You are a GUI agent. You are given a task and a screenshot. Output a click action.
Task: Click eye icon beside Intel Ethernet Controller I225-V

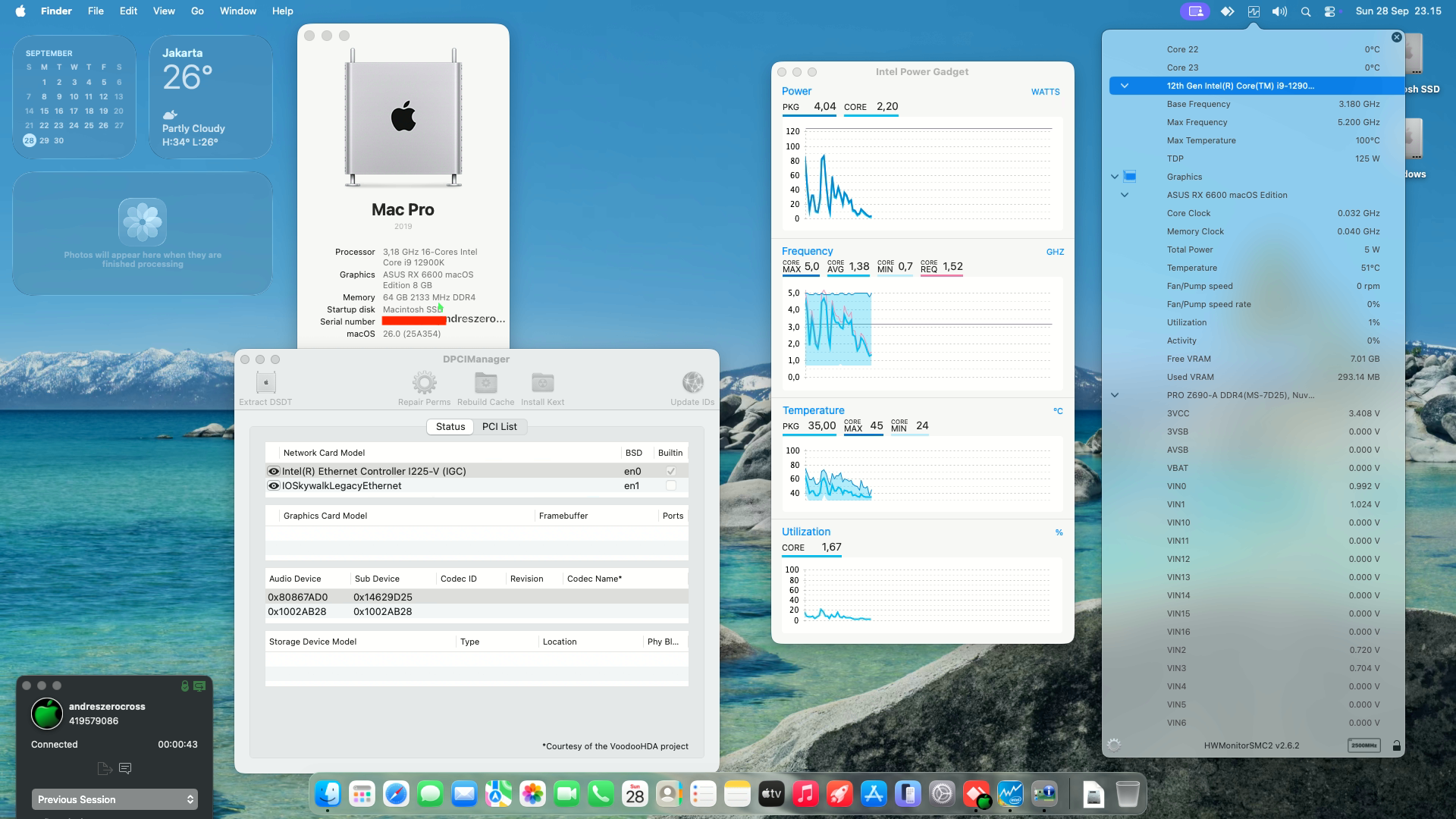point(274,471)
